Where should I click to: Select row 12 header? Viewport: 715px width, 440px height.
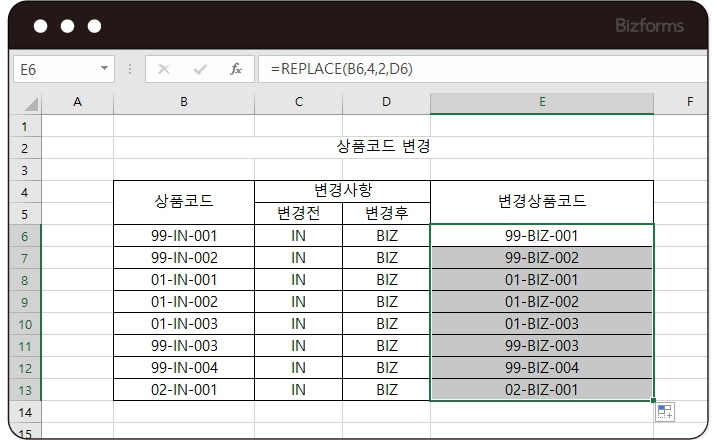point(25,368)
